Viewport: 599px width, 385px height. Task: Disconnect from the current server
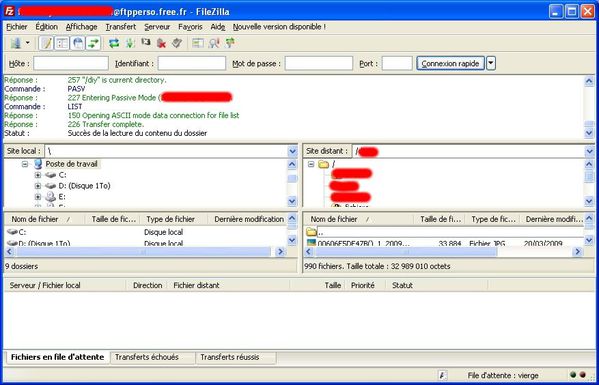click(161, 43)
